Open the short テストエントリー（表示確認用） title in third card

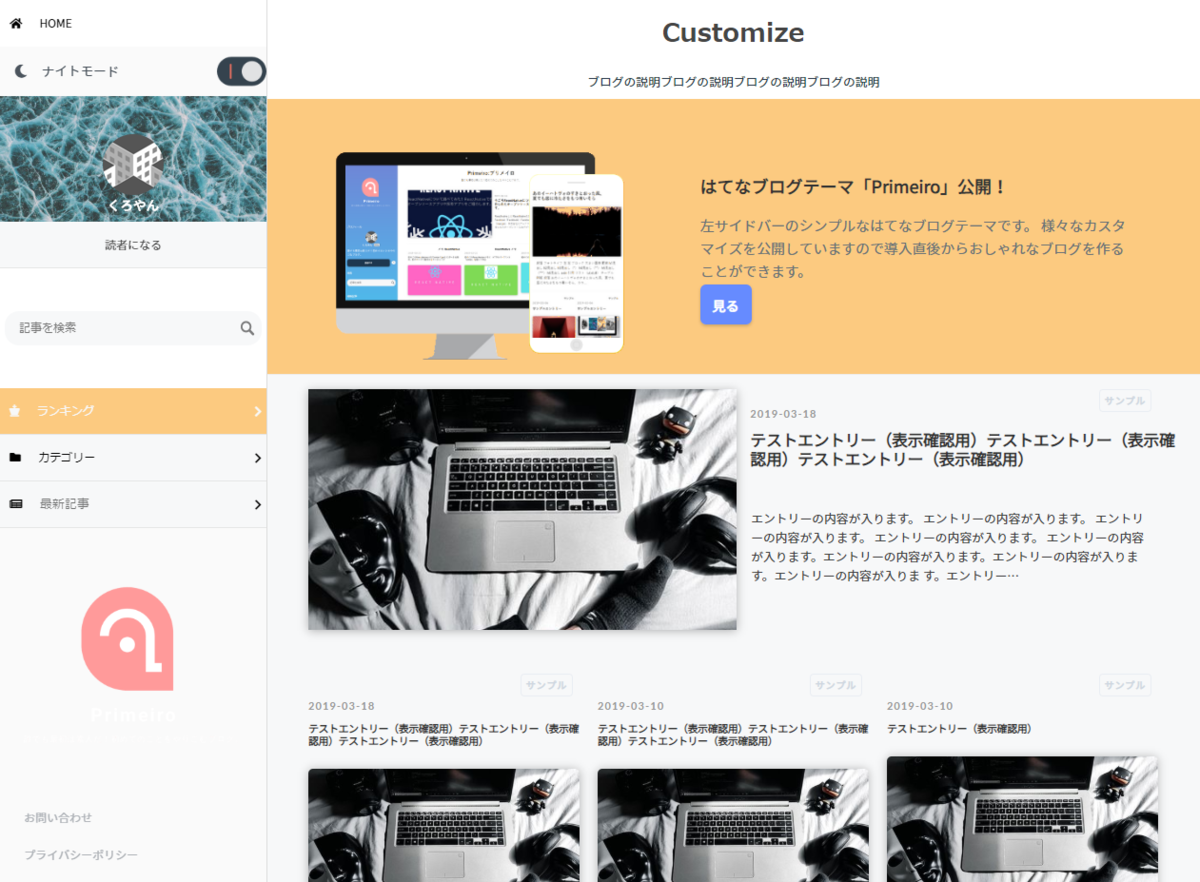pos(959,729)
